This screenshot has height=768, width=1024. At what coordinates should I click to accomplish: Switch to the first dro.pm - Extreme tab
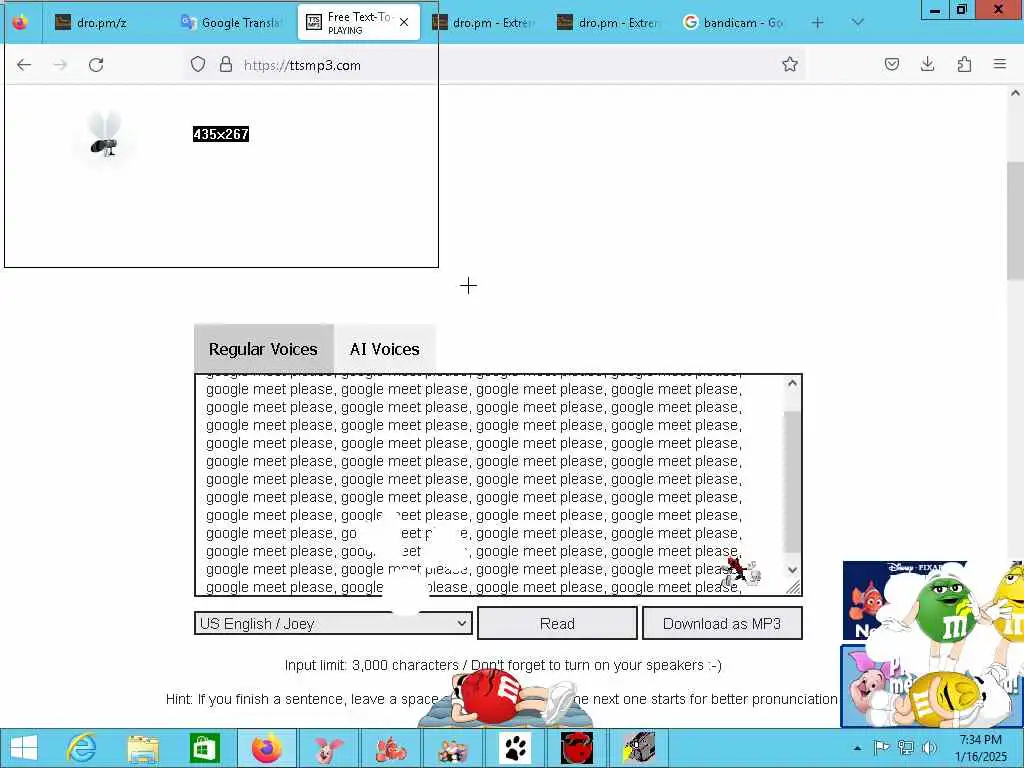tap(485, 23)
